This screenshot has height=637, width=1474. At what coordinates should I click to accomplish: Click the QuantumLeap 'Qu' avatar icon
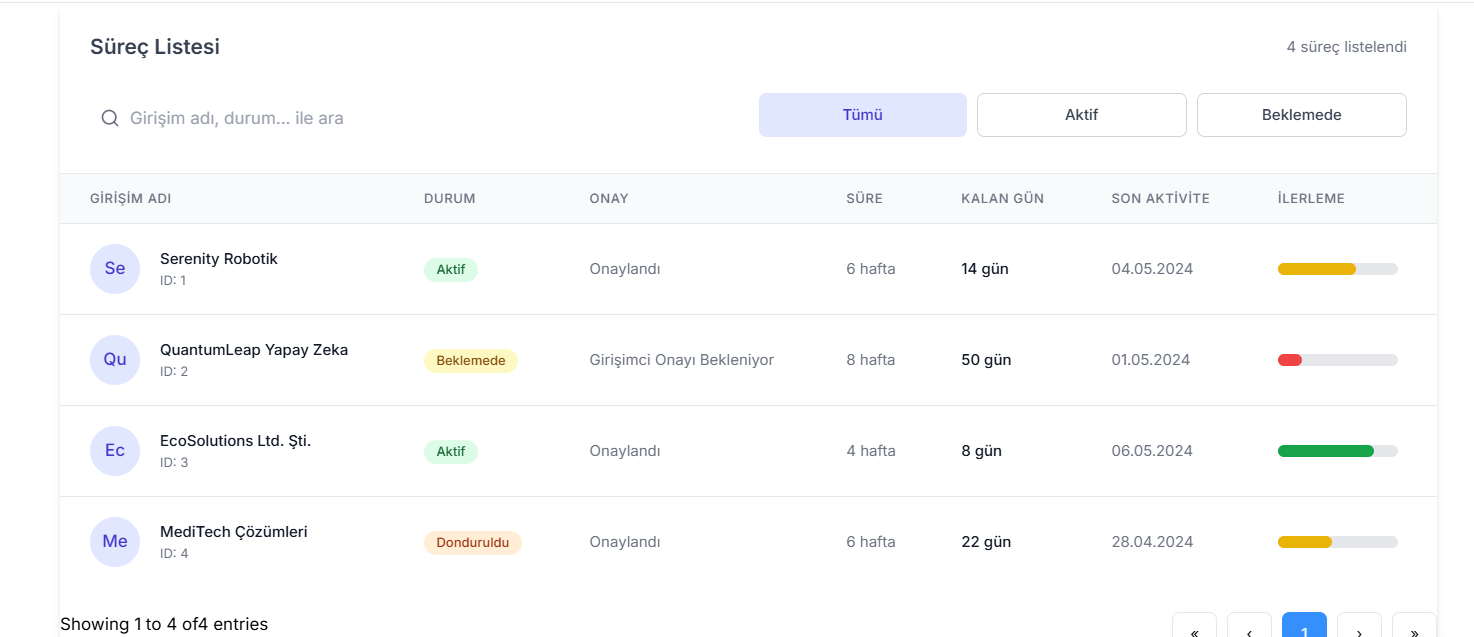(115, 360)
